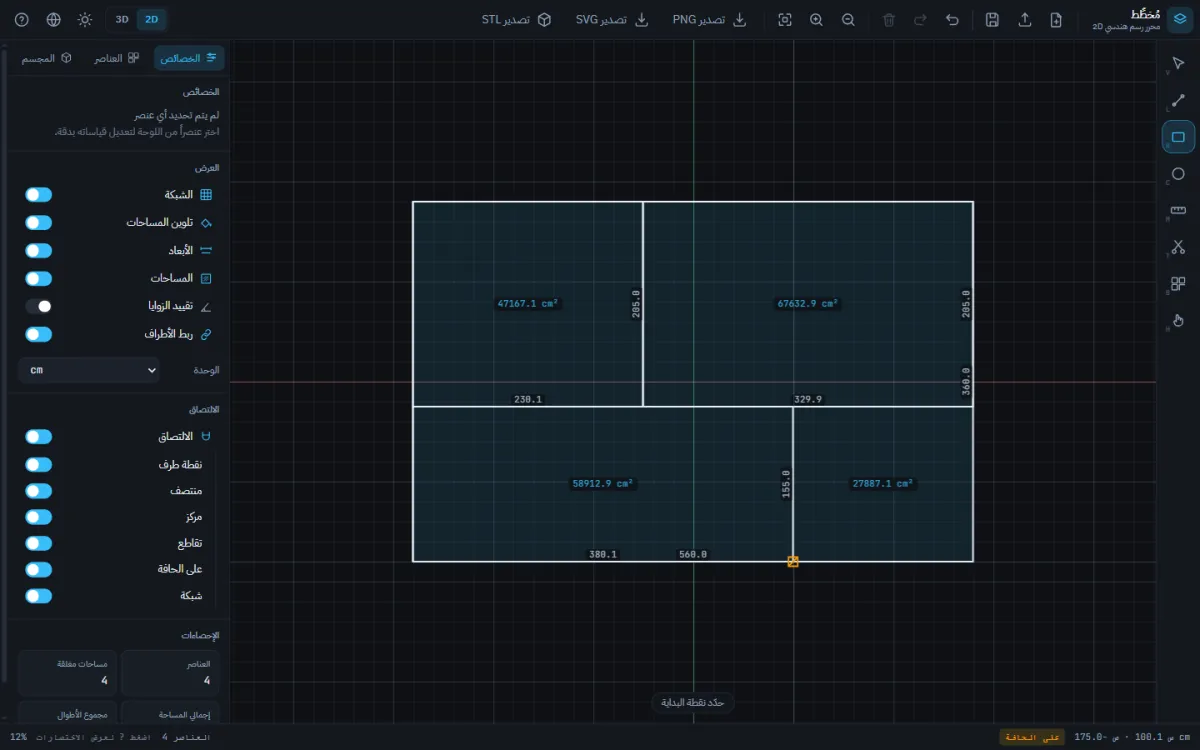Click the تصدير PNG export button
Image resolution: width=1200 pixels, height=750 pixels.
point(710,20)
